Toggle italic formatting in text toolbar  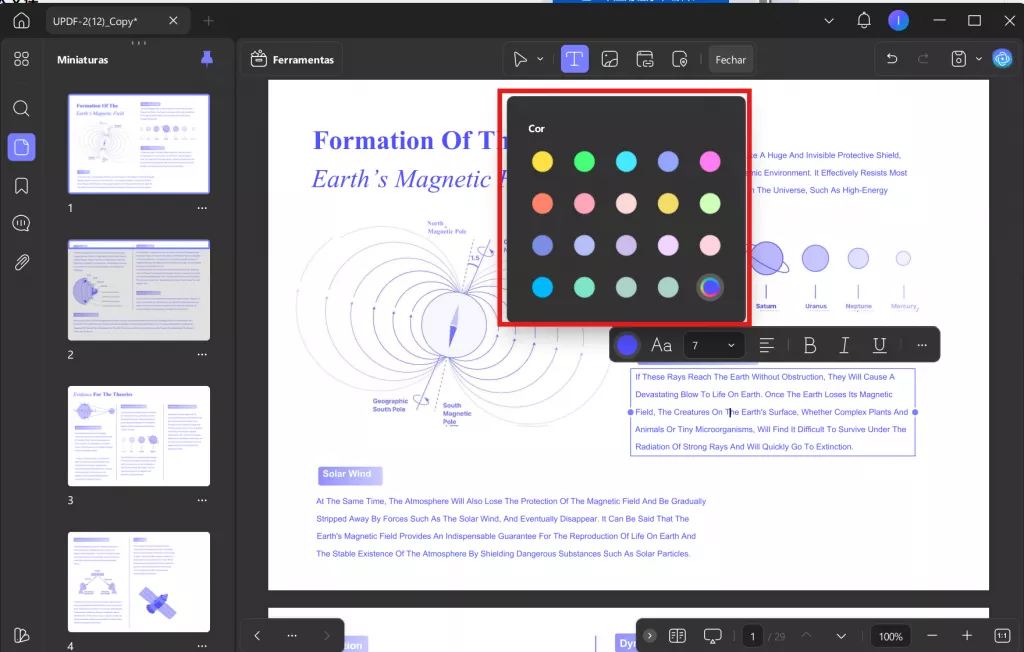pyautogui.click(x=844, y=345)
